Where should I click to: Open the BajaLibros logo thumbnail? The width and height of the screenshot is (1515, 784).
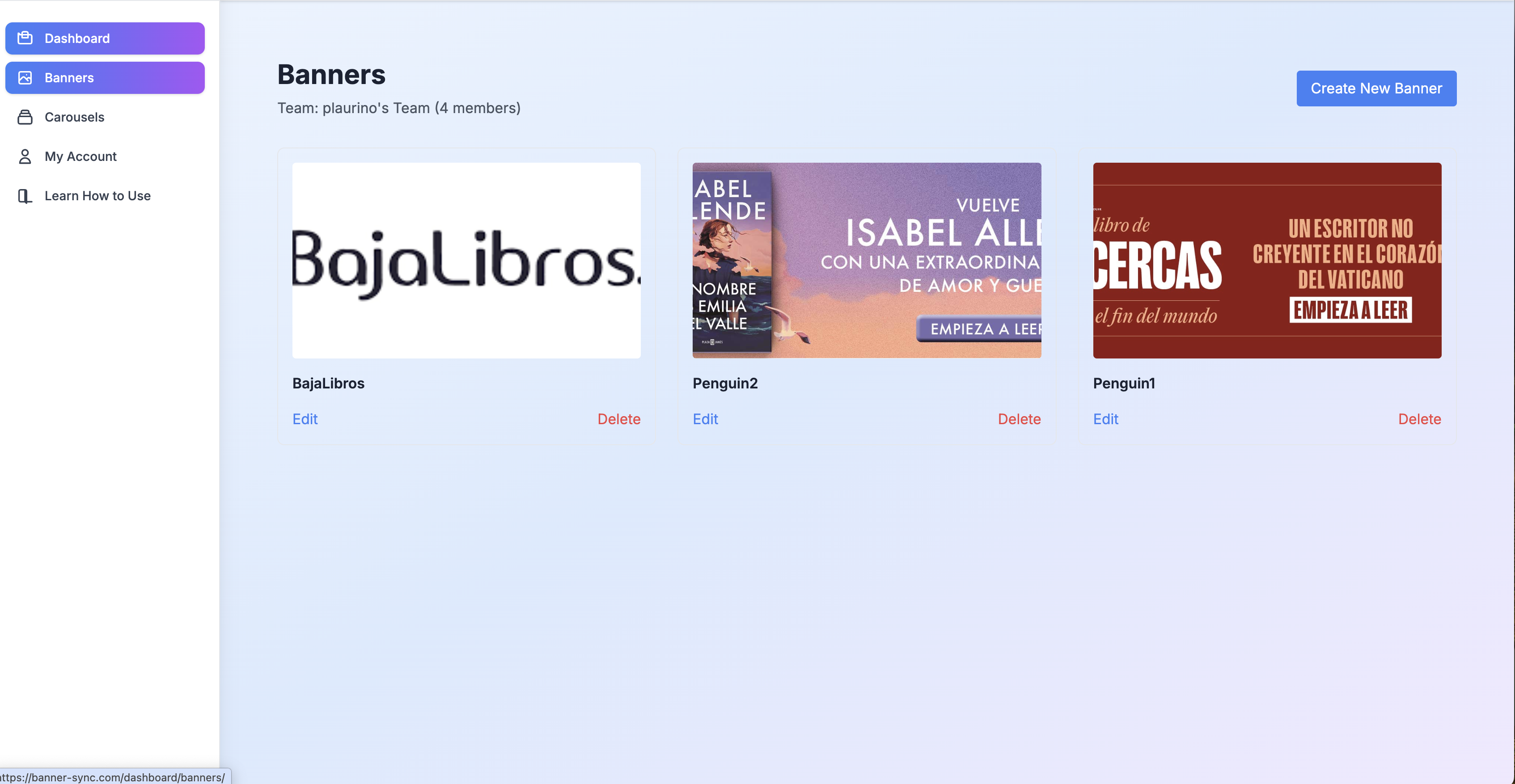click(x=466, y=260)
